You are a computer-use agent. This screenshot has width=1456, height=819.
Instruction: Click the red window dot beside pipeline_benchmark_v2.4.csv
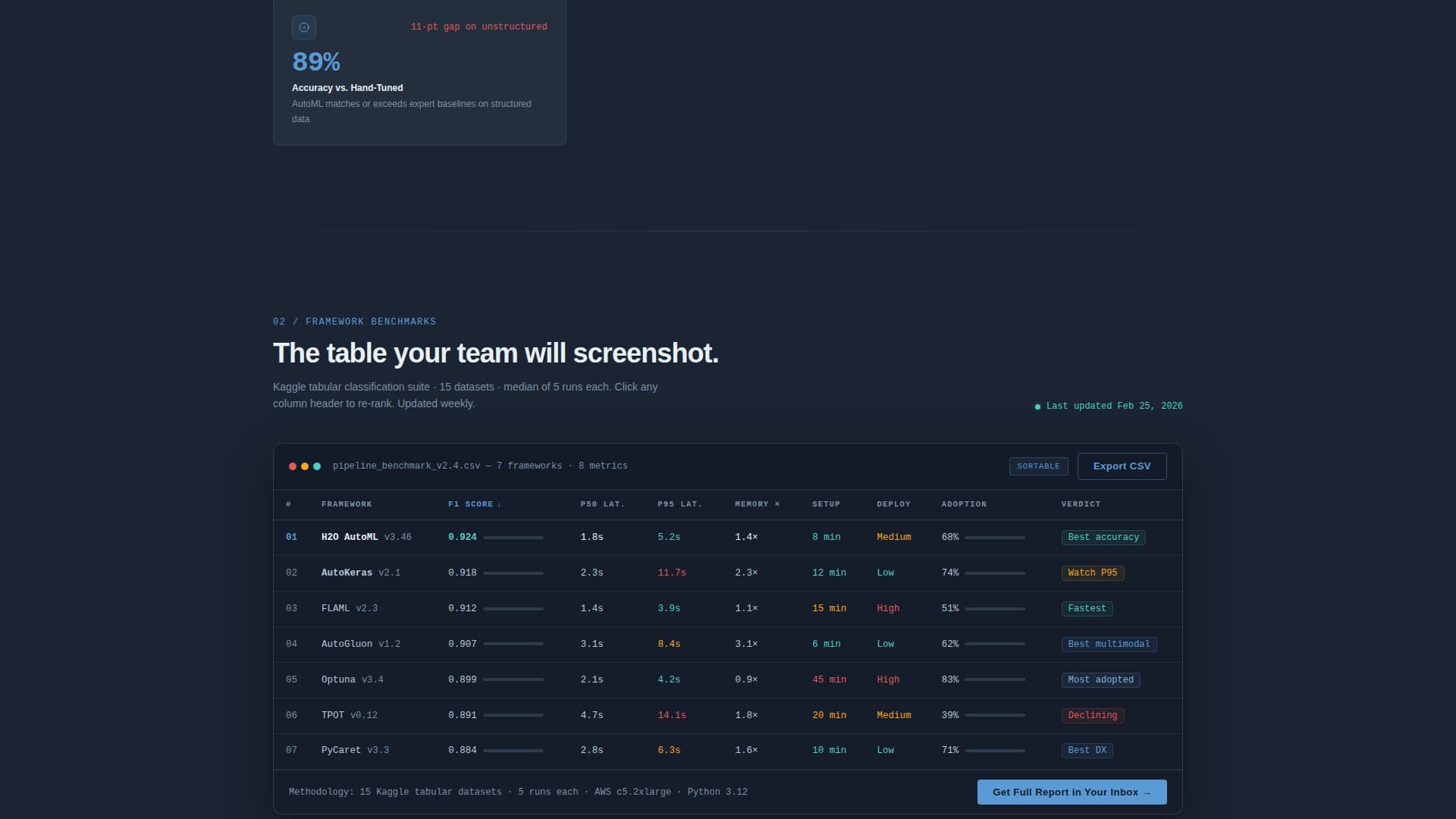point(293,466)
